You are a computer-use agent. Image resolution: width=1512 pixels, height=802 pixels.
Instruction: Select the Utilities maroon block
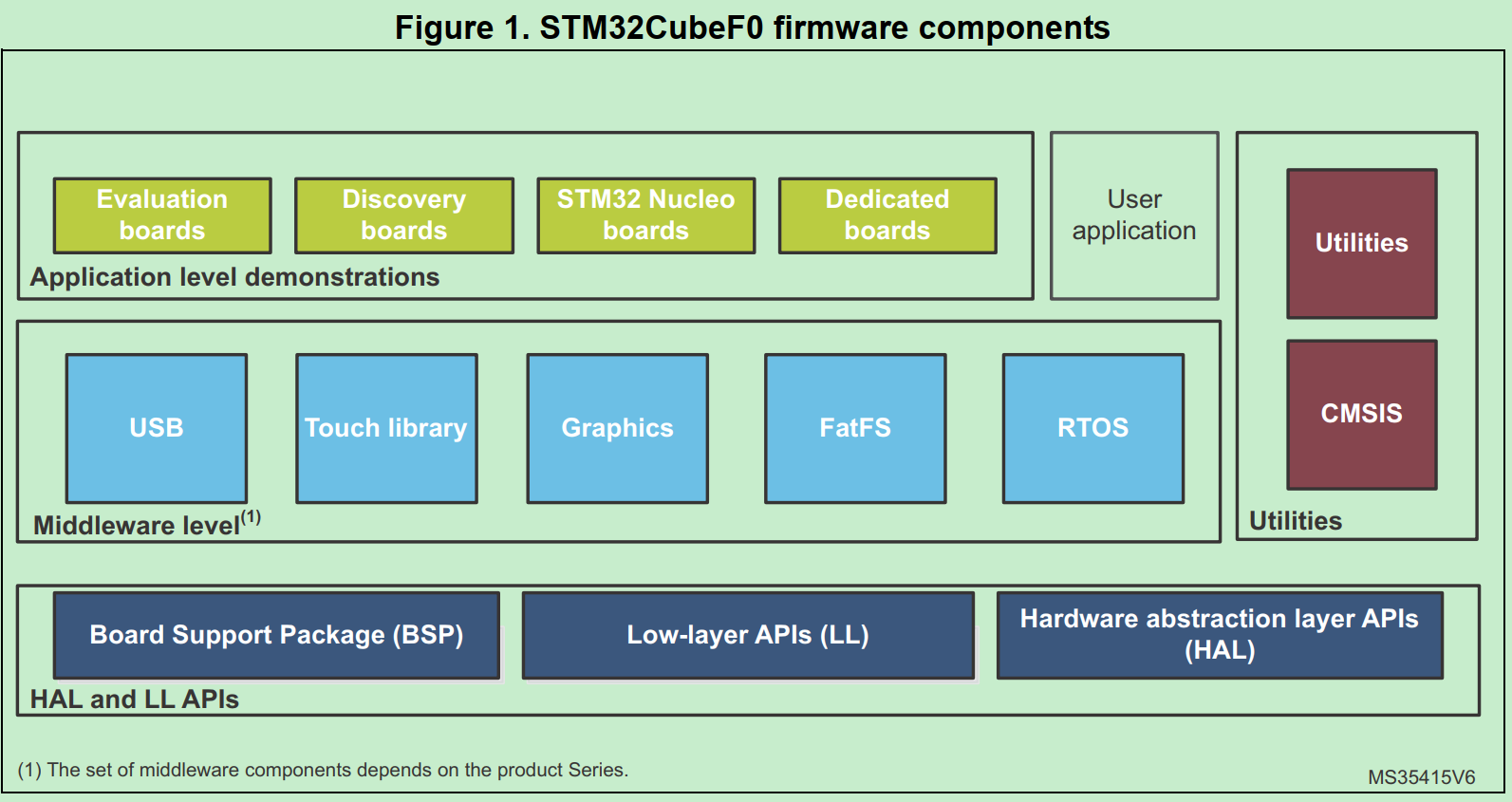tap(1362, 244)
